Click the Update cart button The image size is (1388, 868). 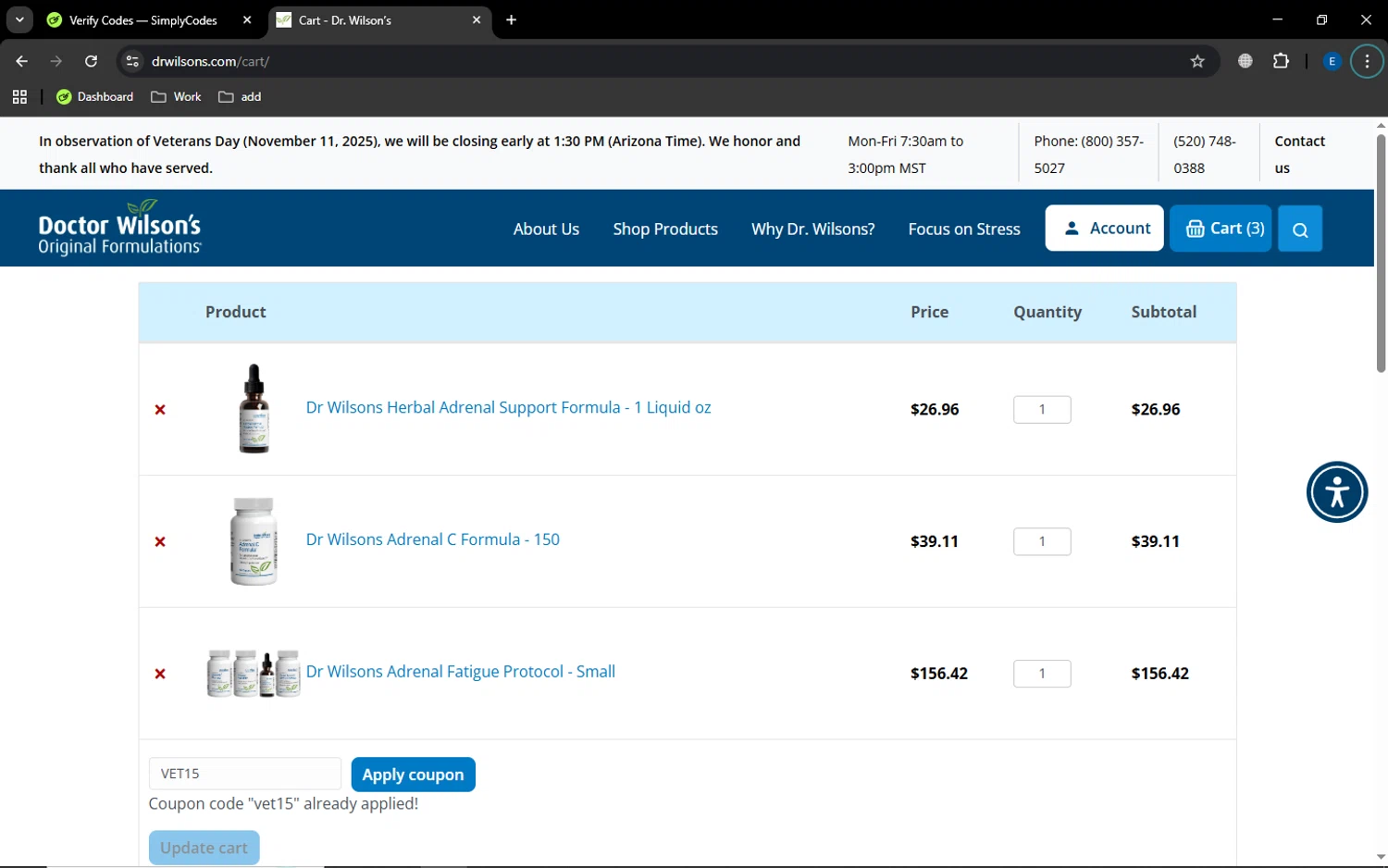pos(204,848)
